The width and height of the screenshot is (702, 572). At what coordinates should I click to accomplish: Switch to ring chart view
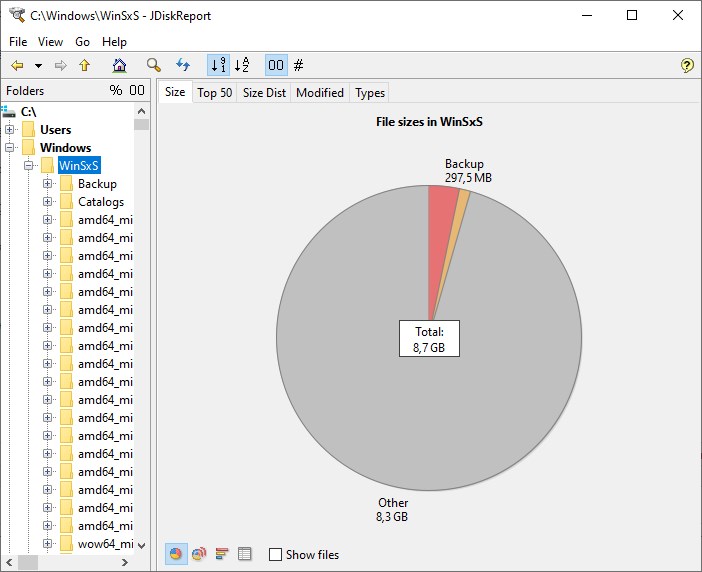pyautogui.click(x=199, y=554)
